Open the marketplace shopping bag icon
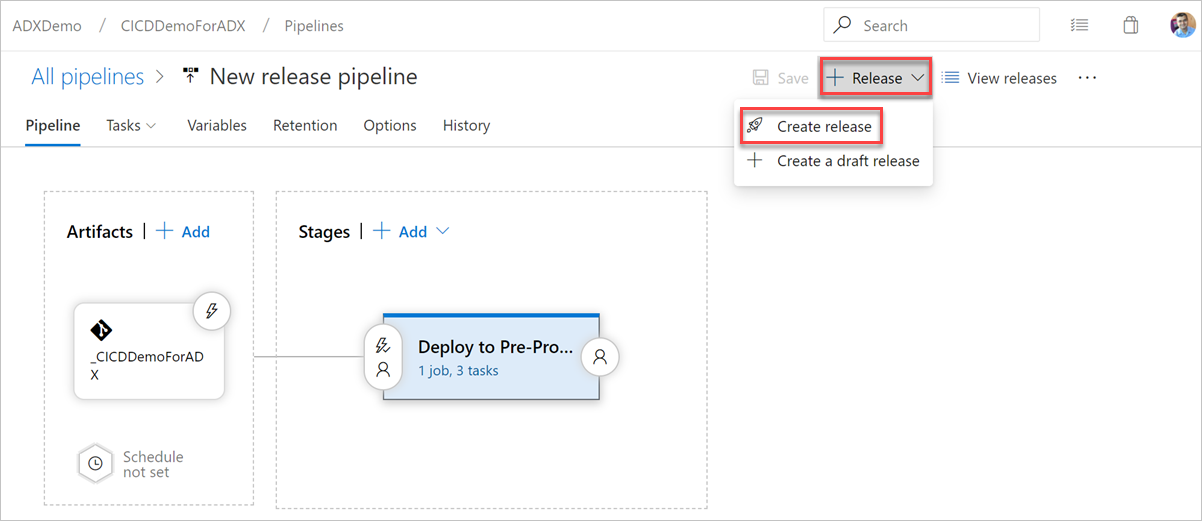The image size is (1202, 521). coord(1131,26)
